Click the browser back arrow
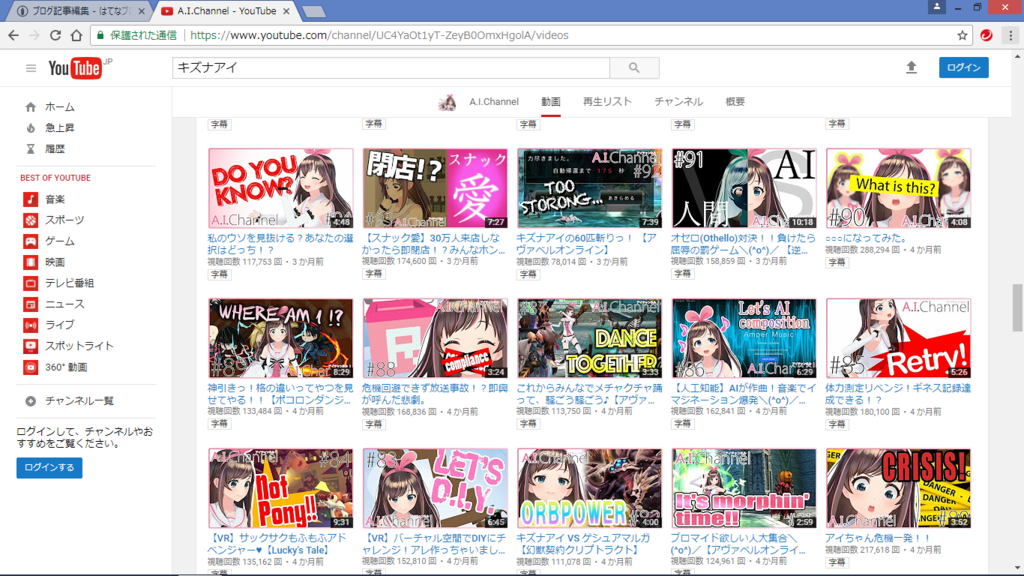The image size is (1024, 576). coord(14,35)
